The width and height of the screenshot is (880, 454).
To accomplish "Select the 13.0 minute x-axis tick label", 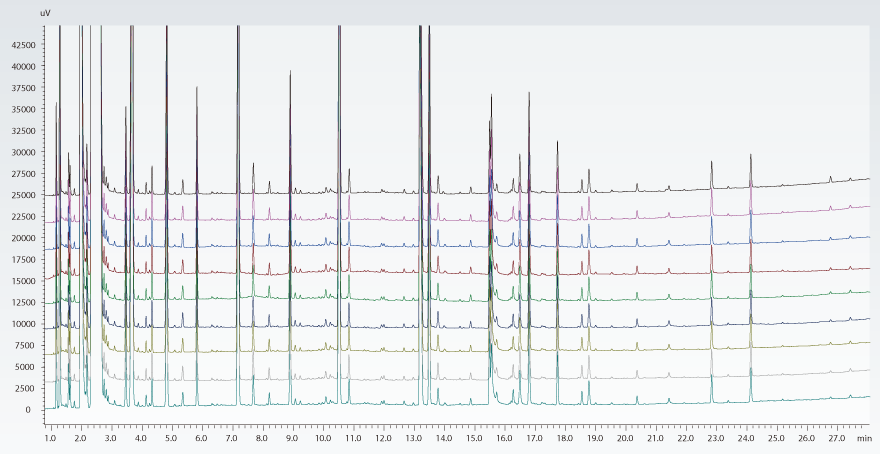I will click(412, 438).
